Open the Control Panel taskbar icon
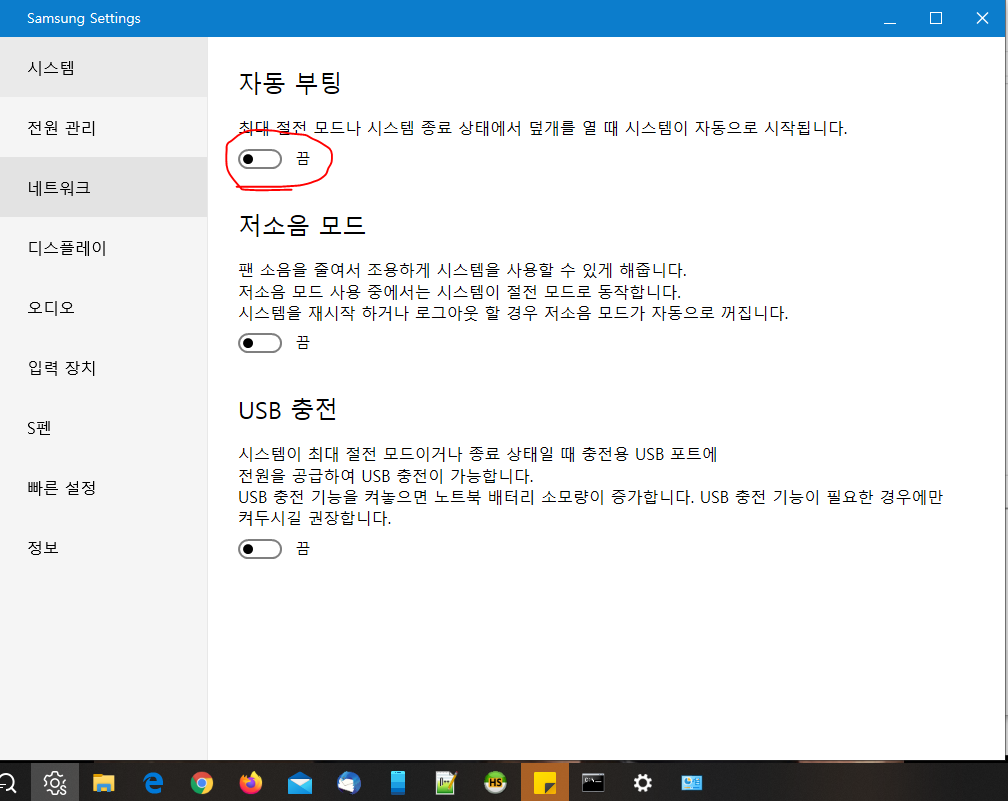 click(x=692, y=782)
